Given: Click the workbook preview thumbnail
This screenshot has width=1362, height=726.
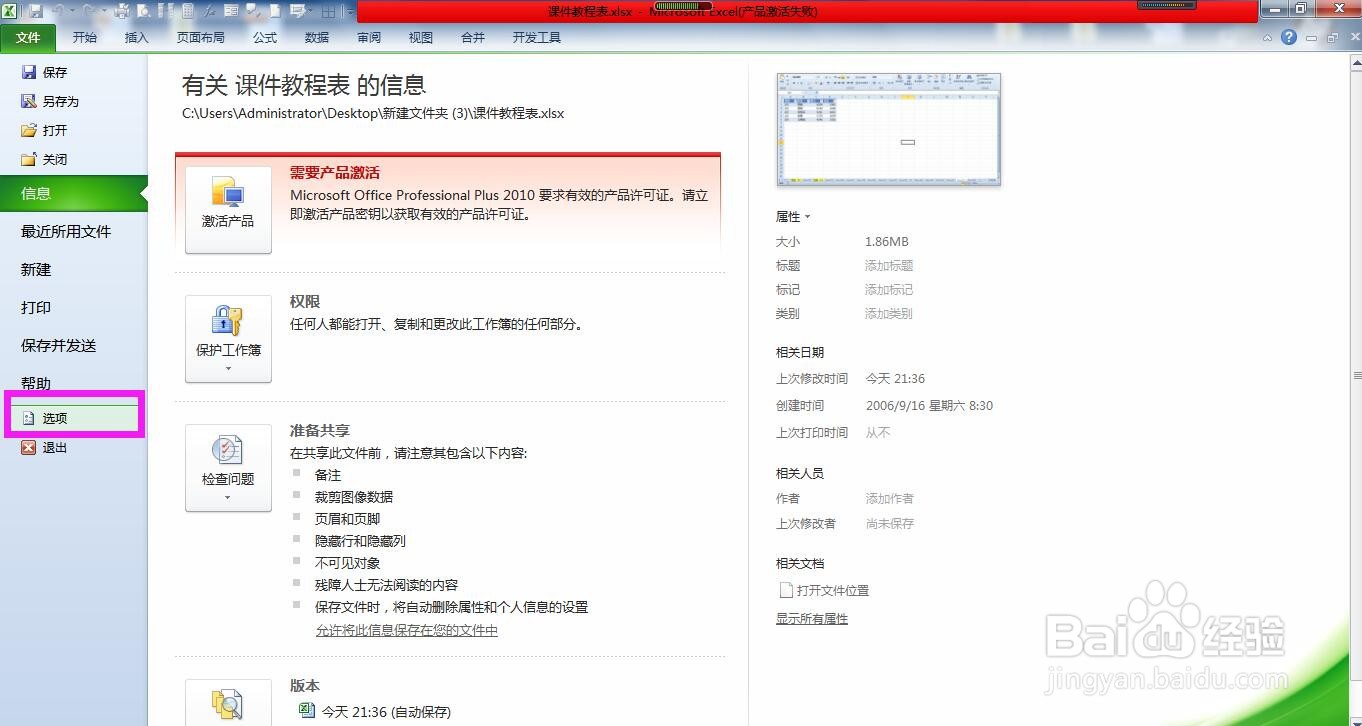Looking at the screenshot, I should tap(888, 129).
